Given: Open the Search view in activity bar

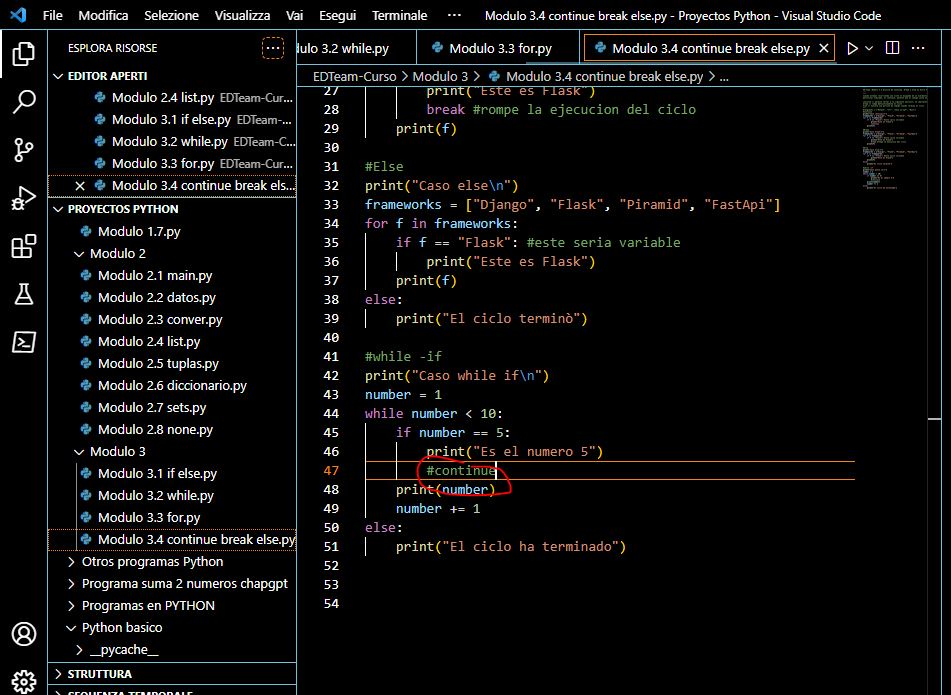Looking at the screenshot, I should (x=24, y=101).
